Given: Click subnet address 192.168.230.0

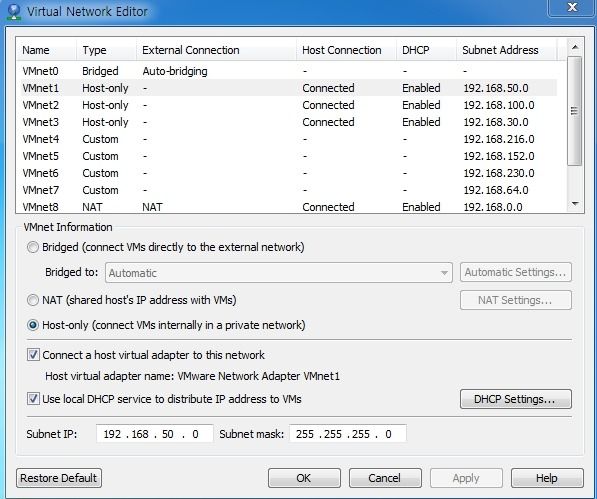Looking at the screenshot, I should click(499, 173).
